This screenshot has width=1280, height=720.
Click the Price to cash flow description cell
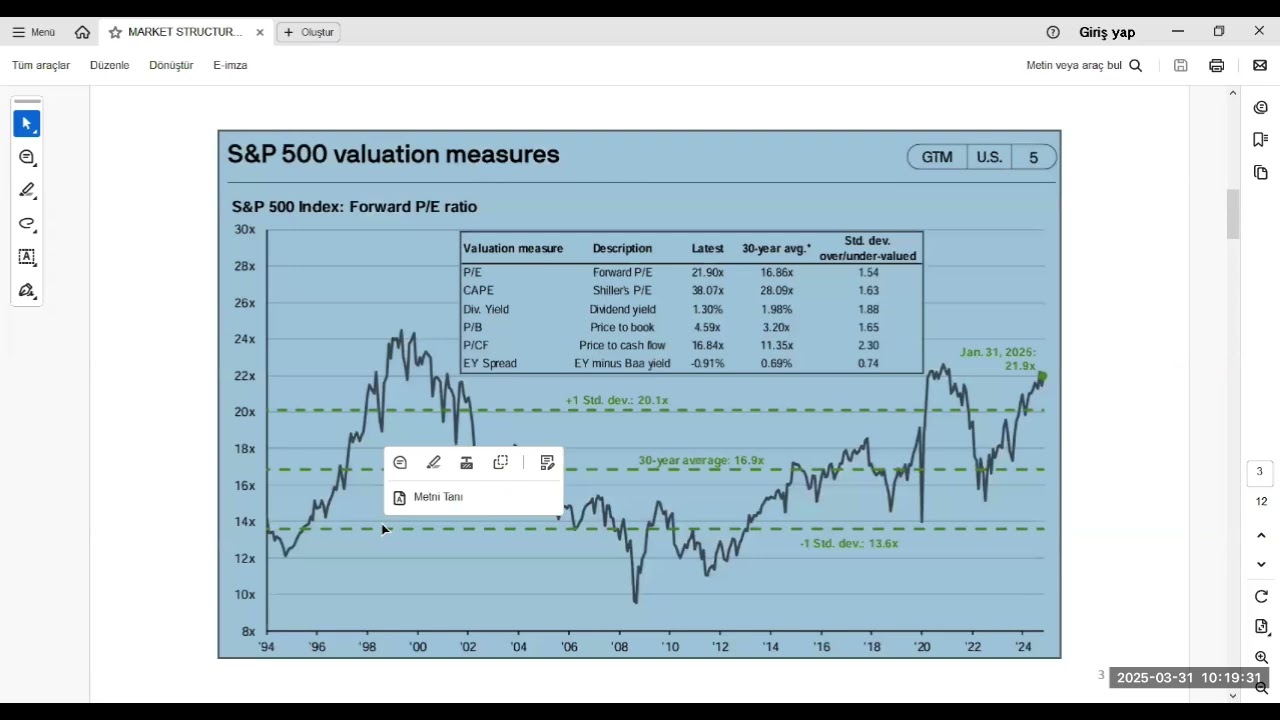coord(622,346)
